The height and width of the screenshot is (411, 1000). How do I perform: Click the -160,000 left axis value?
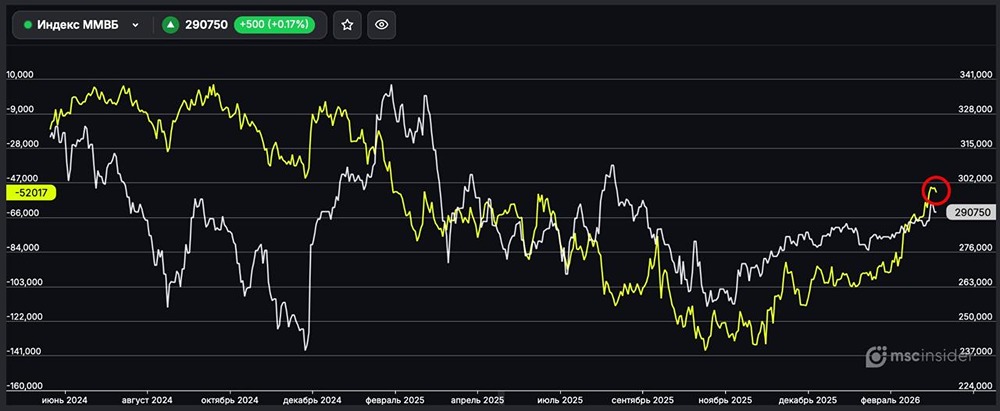(24, 386)
